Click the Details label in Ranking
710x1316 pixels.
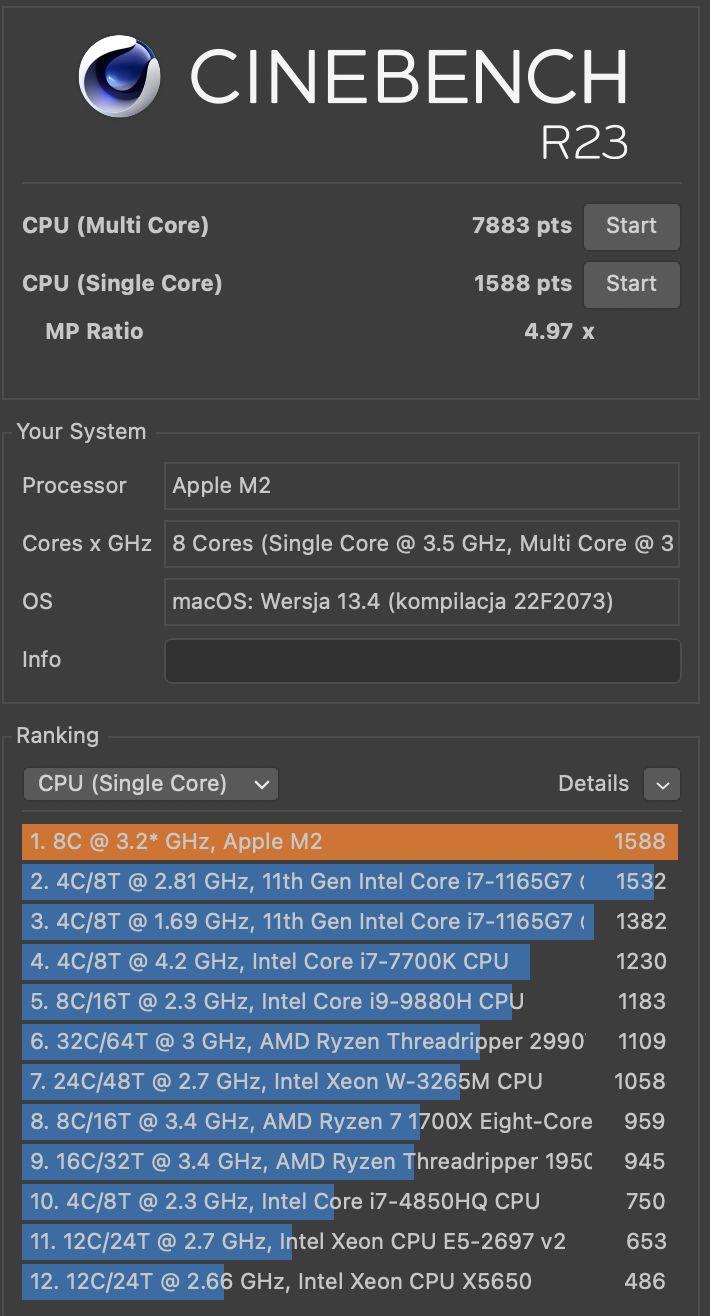pyautogui.click(x=594, y=784)
